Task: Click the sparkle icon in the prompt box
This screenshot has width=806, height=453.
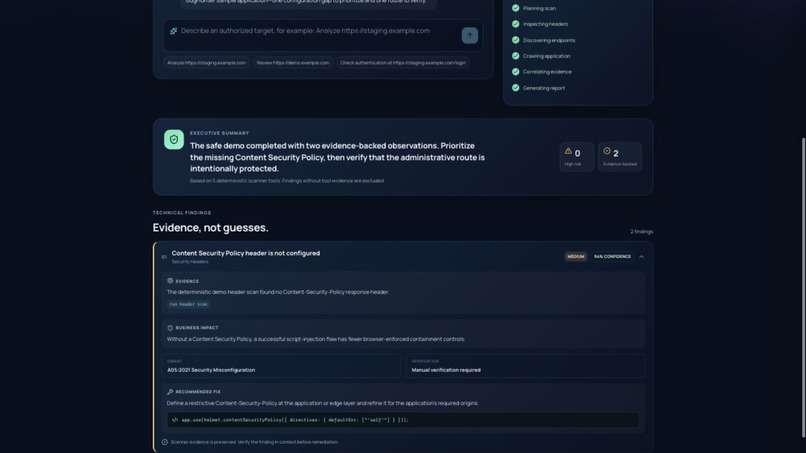Action: [174, 31]
